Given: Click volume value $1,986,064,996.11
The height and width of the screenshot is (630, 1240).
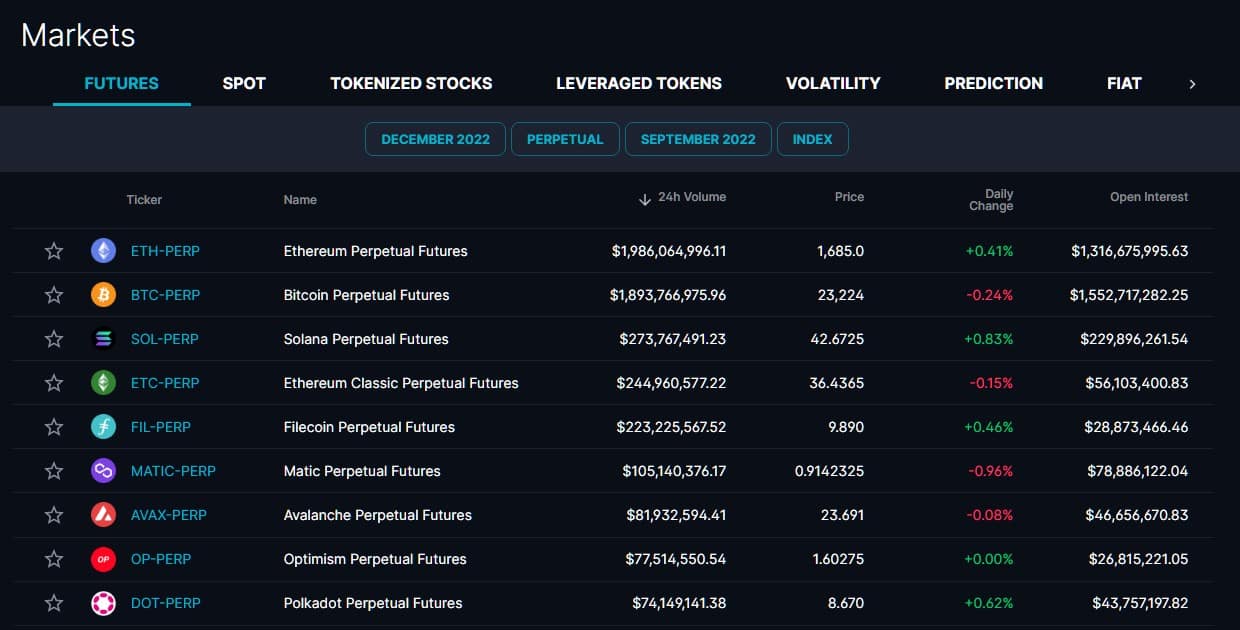Looking at the screenshot, I should tap(669, 251).
